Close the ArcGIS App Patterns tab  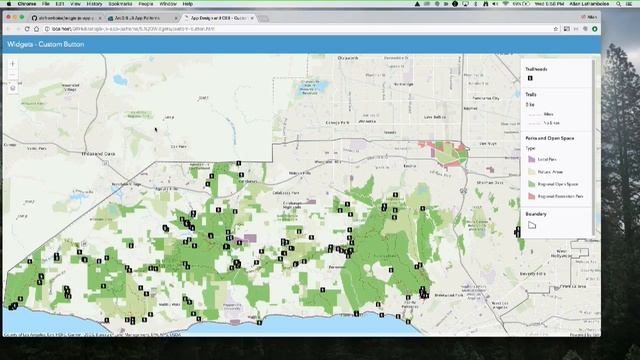(176, 18)
